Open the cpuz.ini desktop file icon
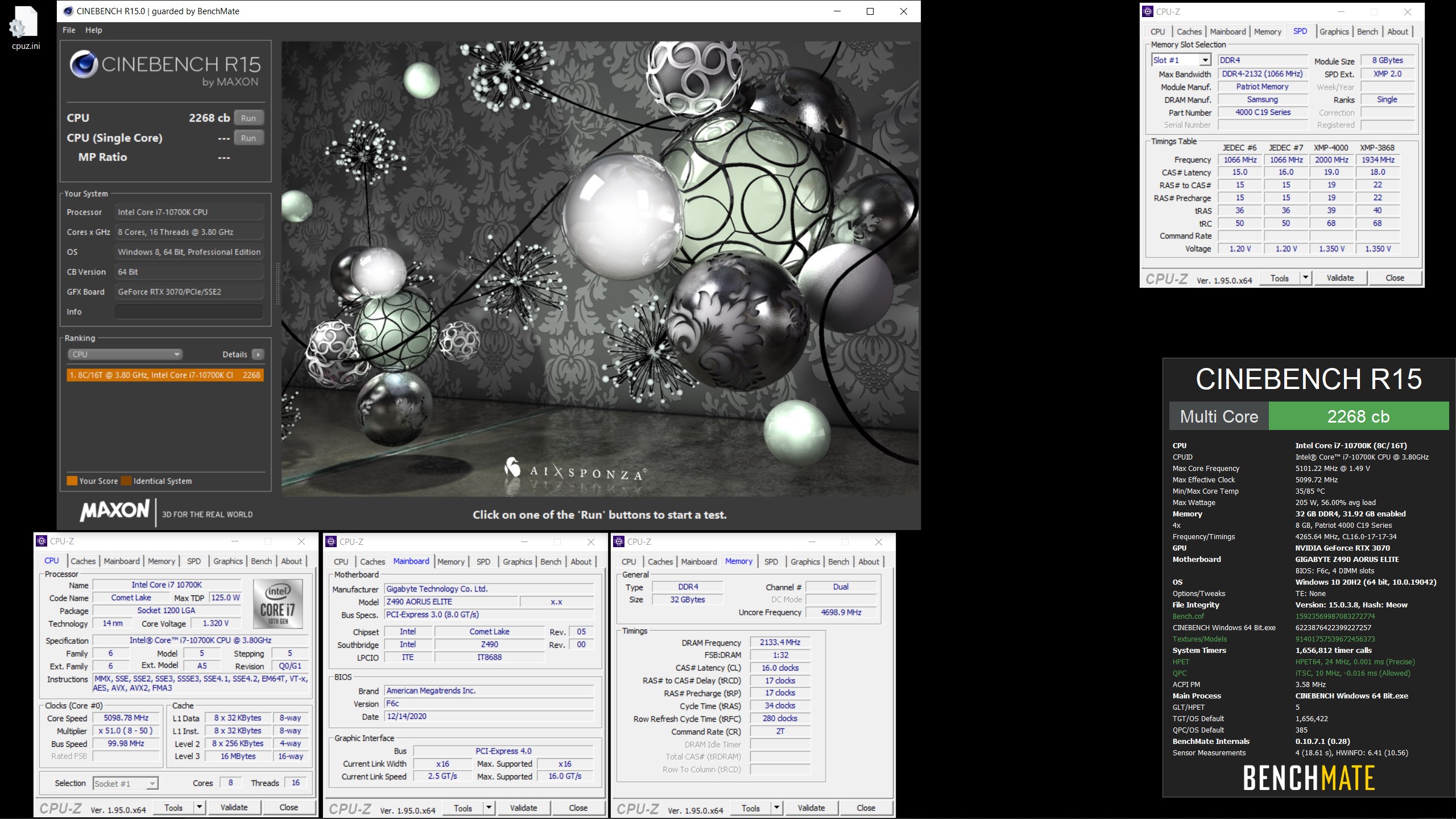Viewport: 1456px width, 819px height. click(x=26, y=27)
